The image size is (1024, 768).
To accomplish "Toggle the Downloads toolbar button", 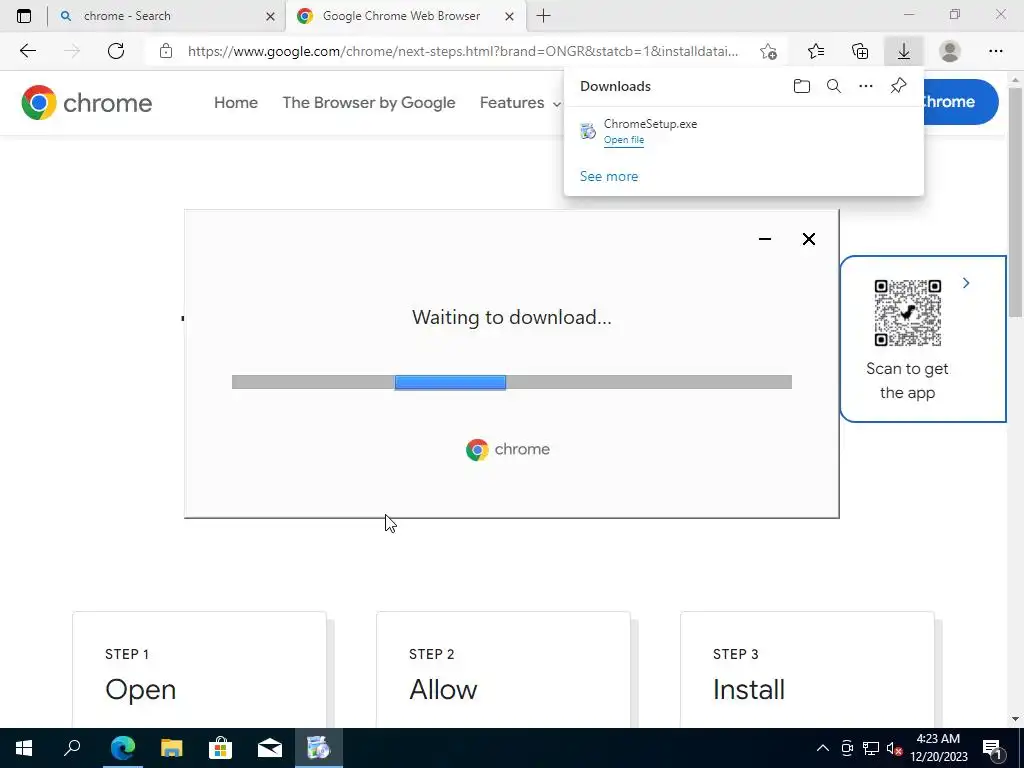I will (x=904, y=51).
